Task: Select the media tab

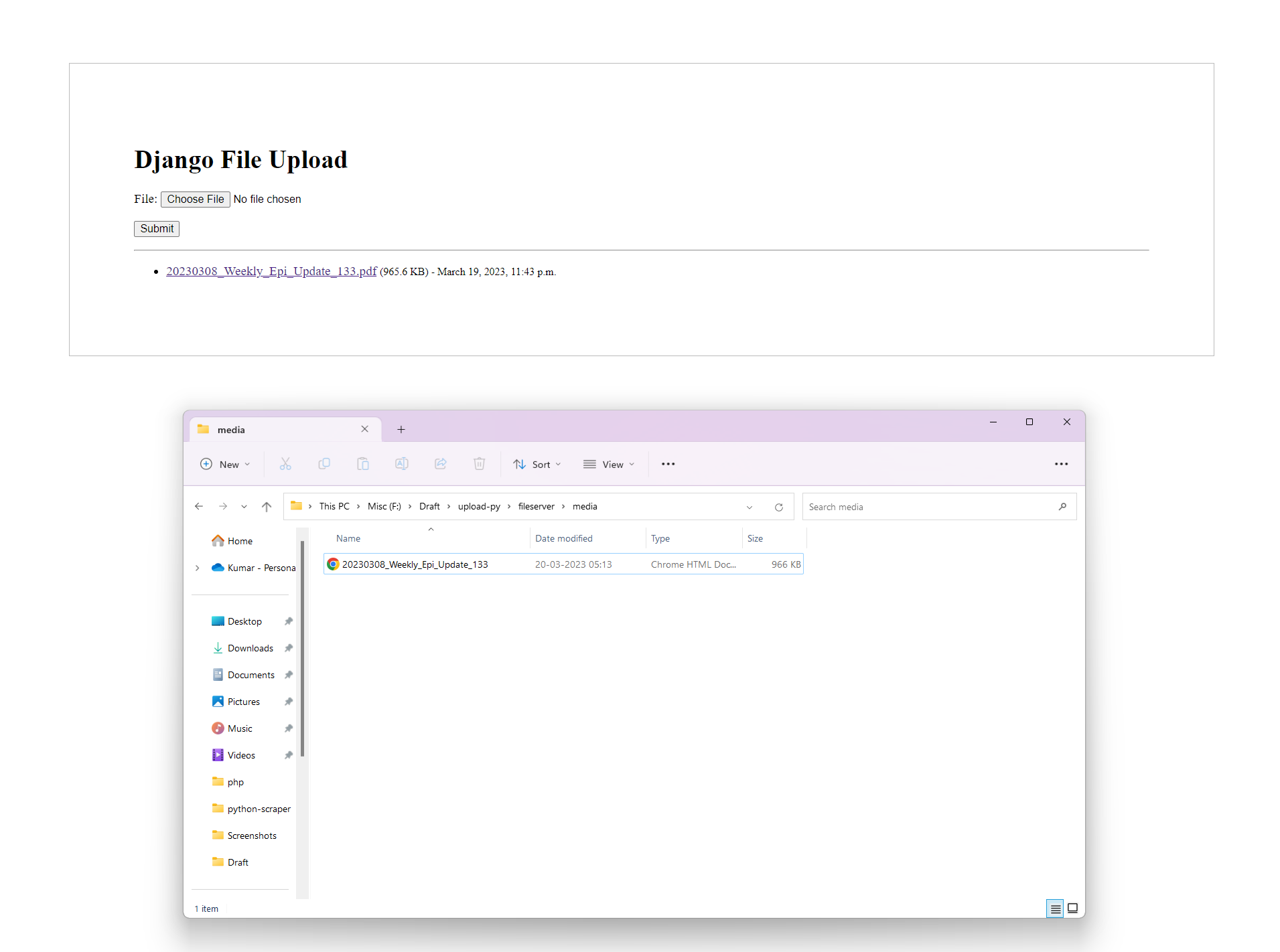Action: 286,430
